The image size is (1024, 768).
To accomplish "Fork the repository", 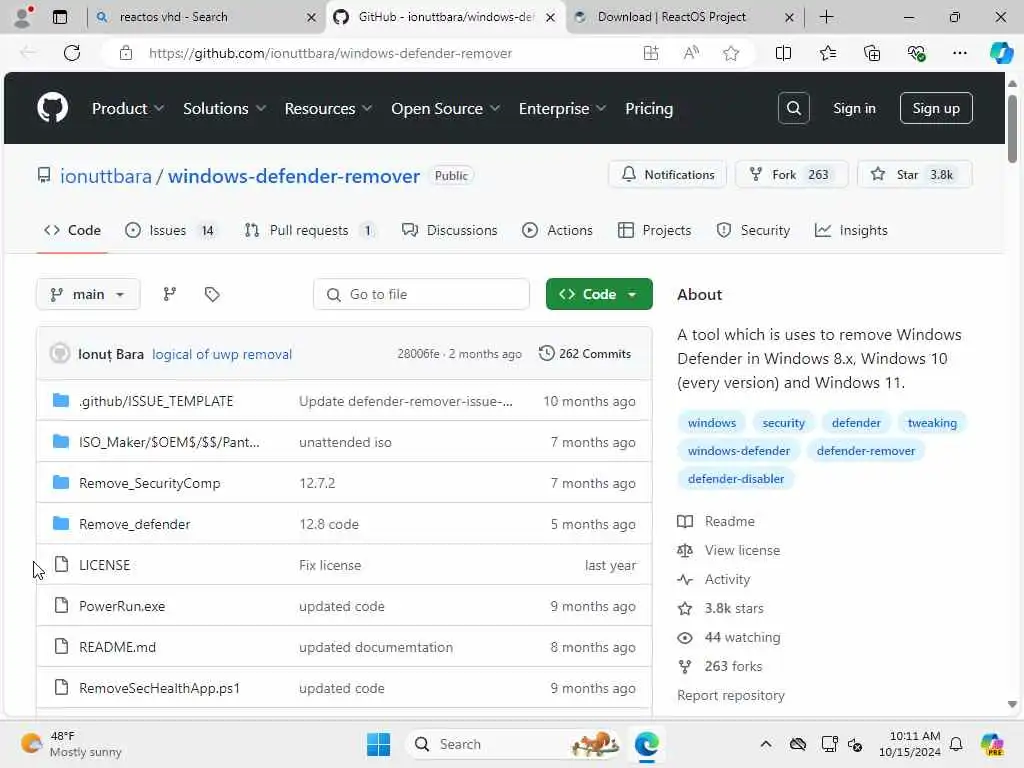I will coord(791,174).
